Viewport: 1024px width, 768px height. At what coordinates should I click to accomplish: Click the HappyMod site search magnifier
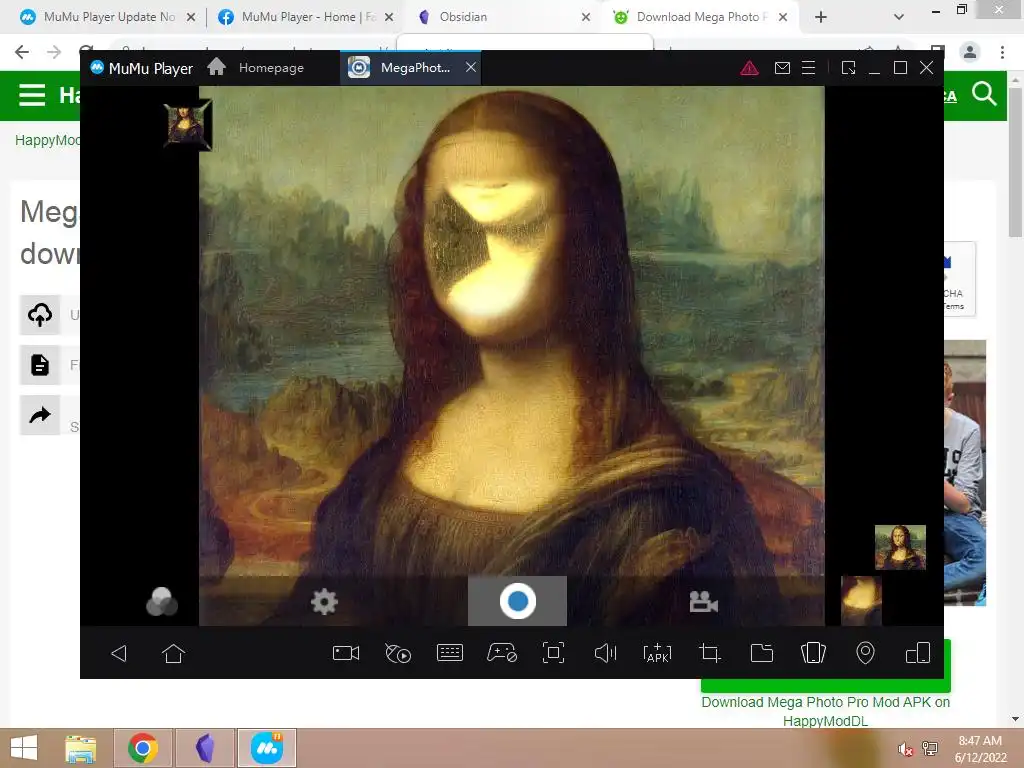984,93
